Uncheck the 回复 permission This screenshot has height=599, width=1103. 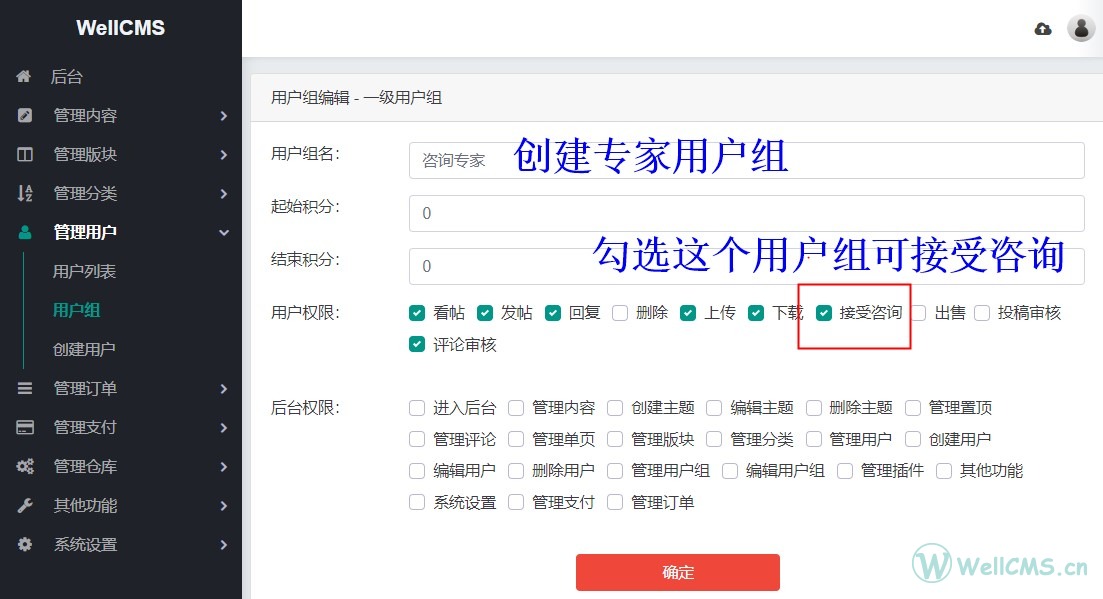coord(553,313)
